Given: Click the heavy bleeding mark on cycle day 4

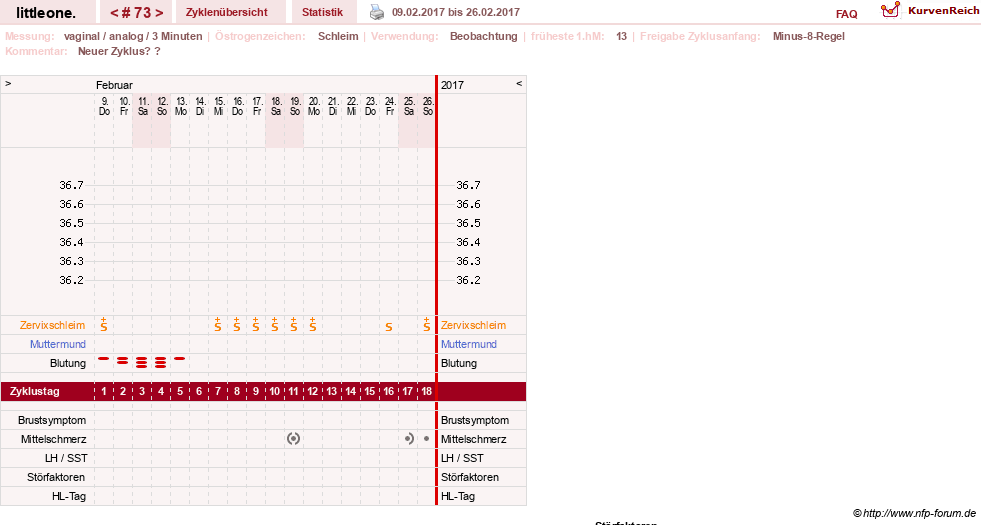Looking at the screenshot, I should (161, 362).
